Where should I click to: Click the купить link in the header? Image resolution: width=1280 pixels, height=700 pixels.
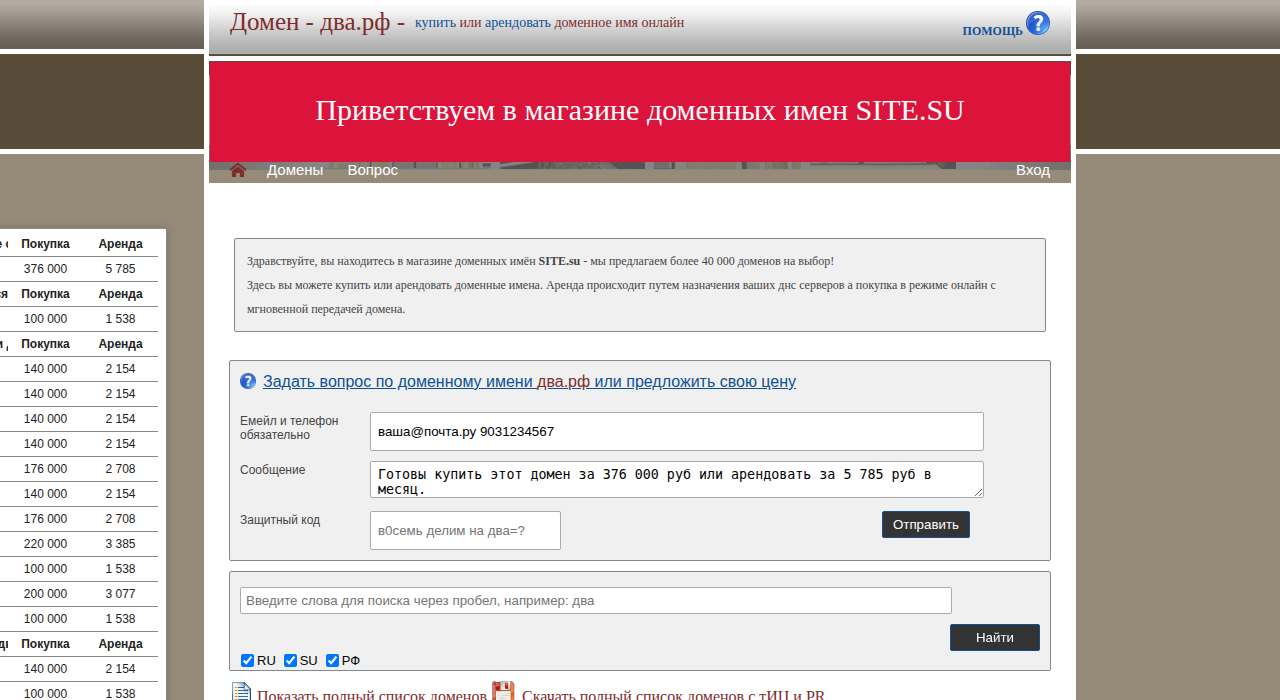[435, 22]
